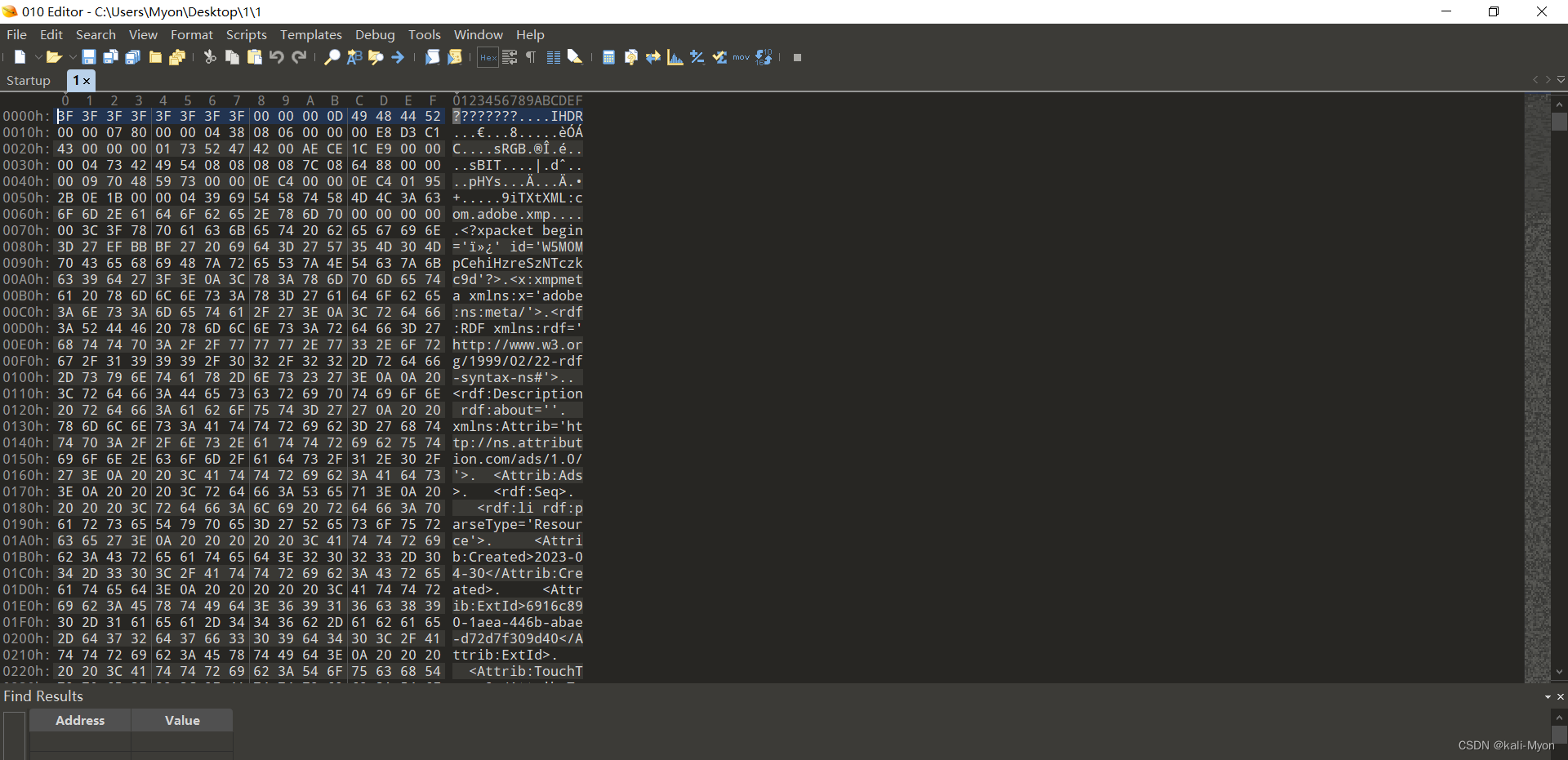The height and width of the screenshot is (760, 1568).
Task: Redo the last undone action
Action: tap(300, 57)
